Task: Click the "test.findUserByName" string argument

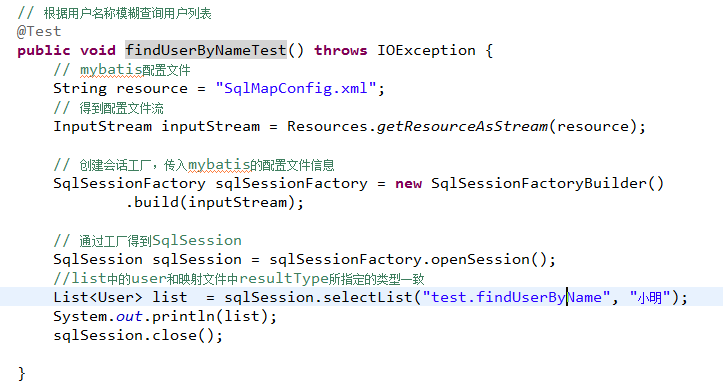Action: click(x=516, y=297)
